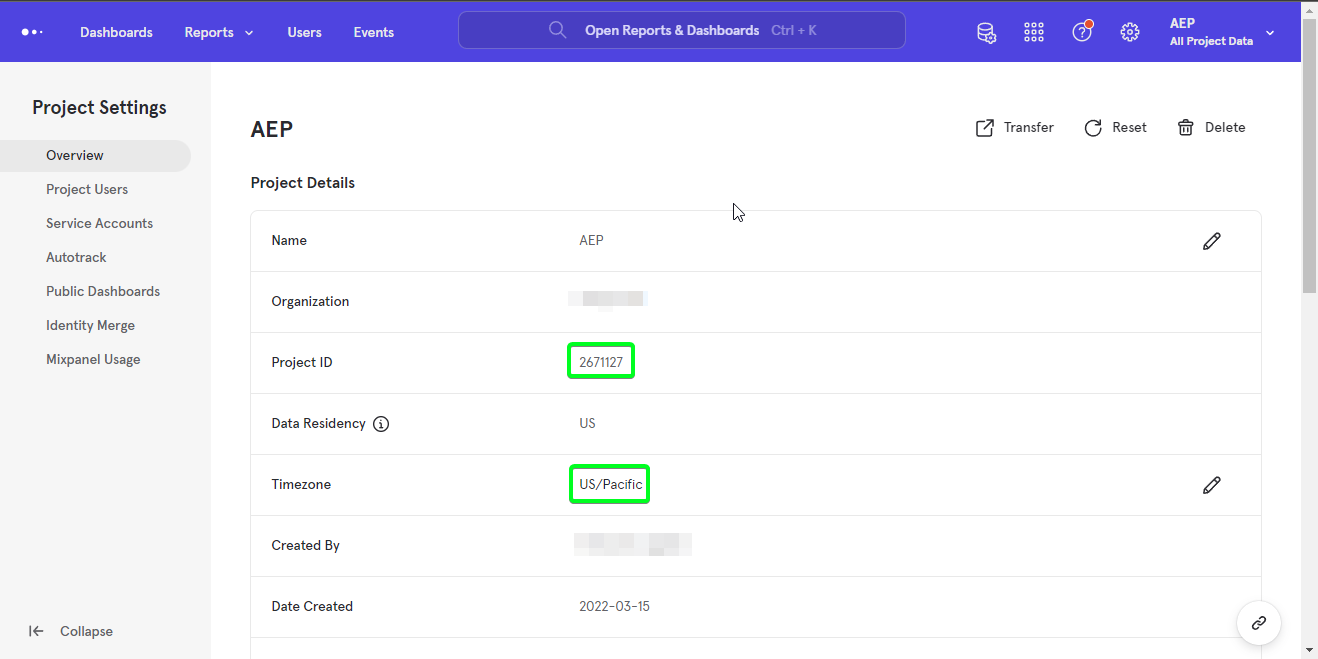This screenshot has width=1318, height=659.
Task: Click the Created By row label
Action: click(305, 546)
